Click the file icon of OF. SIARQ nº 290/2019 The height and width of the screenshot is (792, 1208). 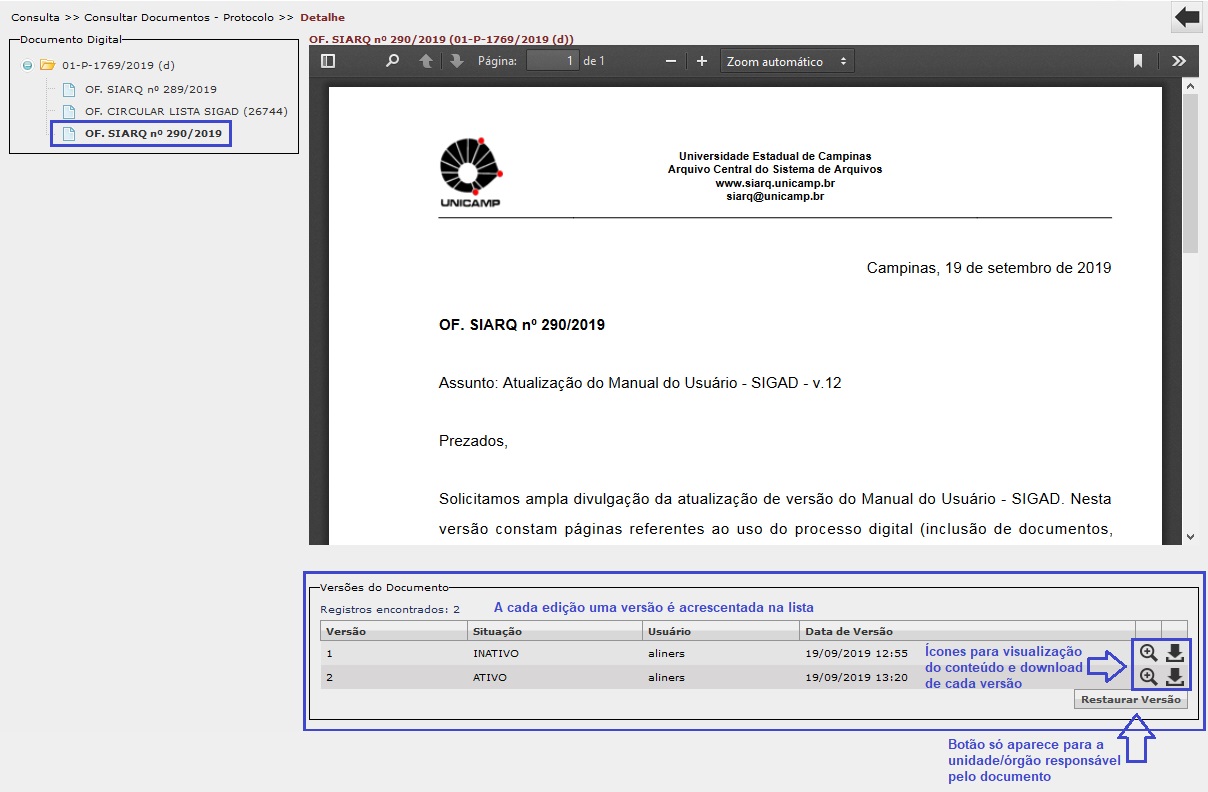click(x=69, y=133)
